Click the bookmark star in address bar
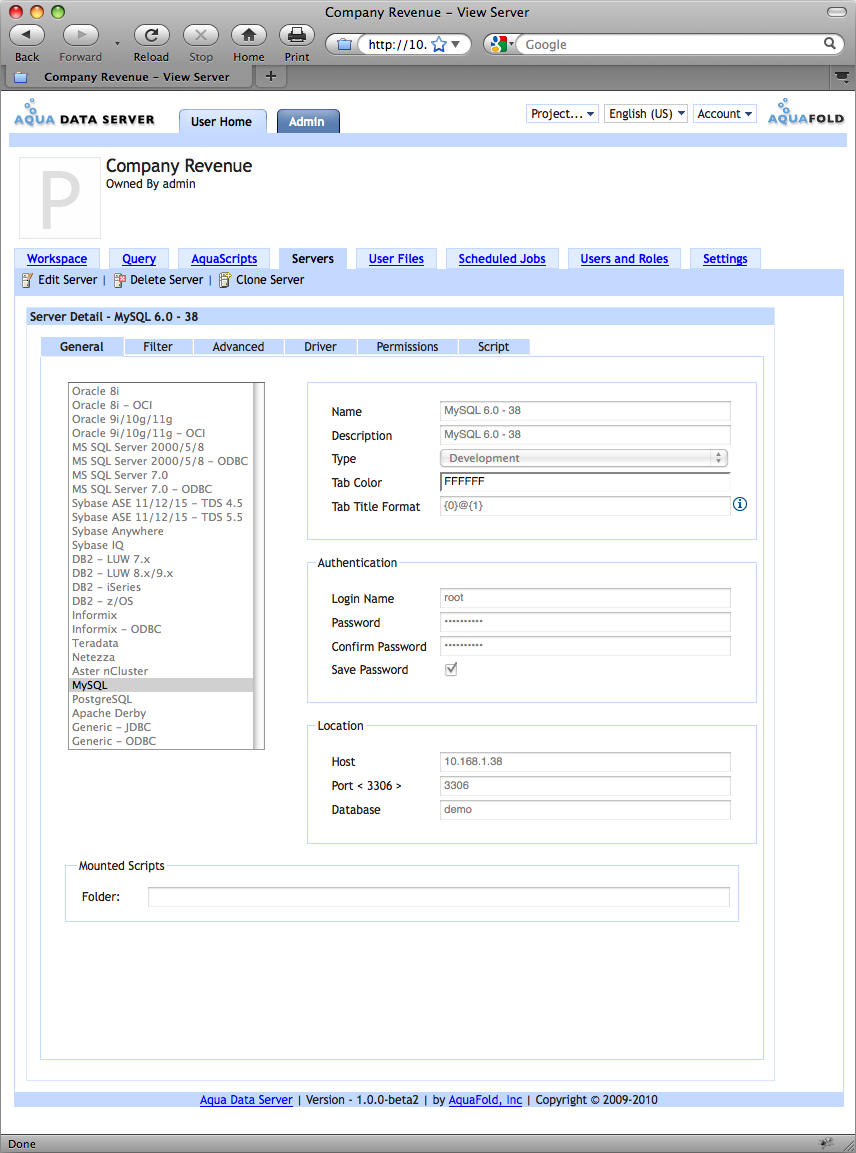This screenshot has width=856, height=1153. click(438, 45)
